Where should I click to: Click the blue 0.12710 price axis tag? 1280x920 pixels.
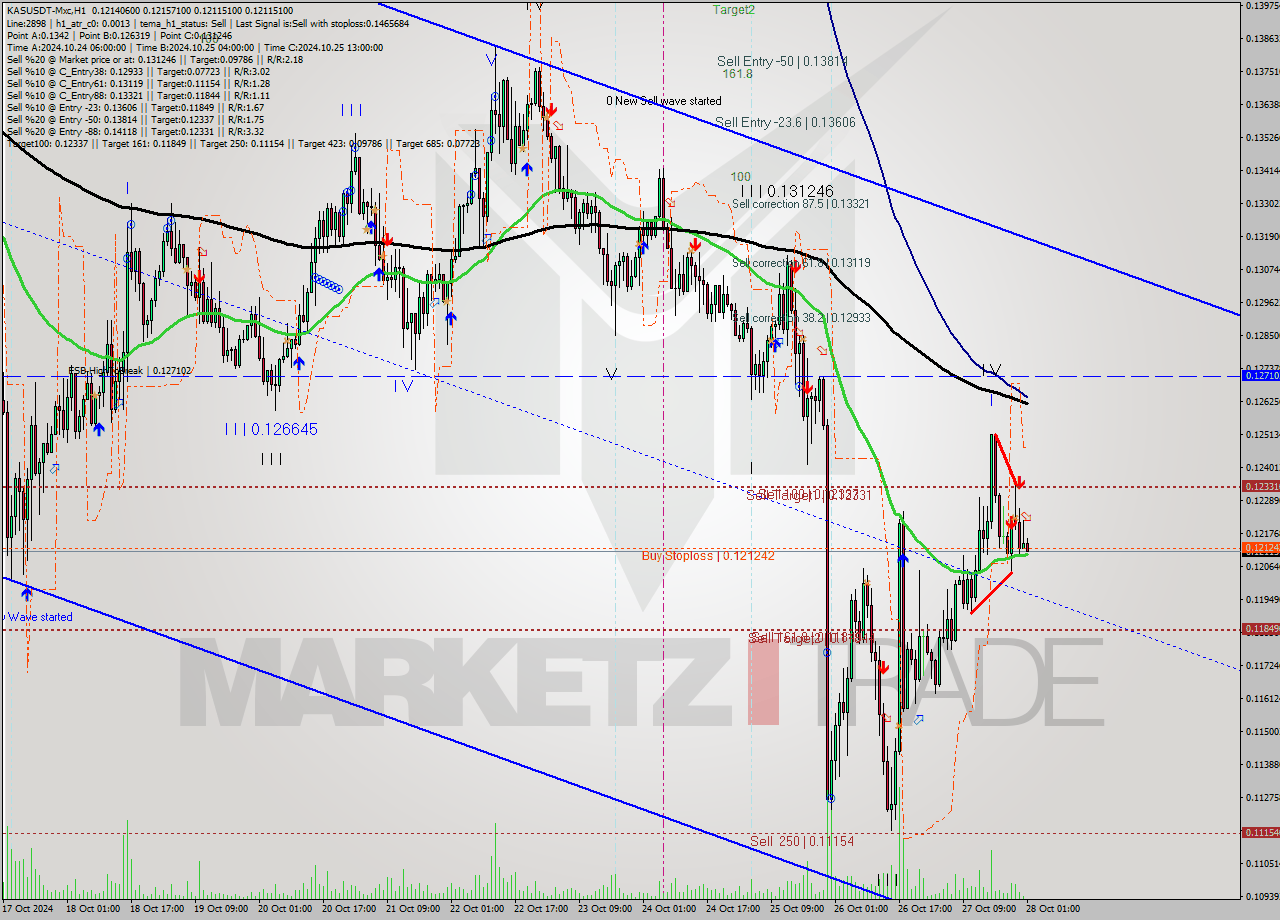click(x=1260, y=376)
